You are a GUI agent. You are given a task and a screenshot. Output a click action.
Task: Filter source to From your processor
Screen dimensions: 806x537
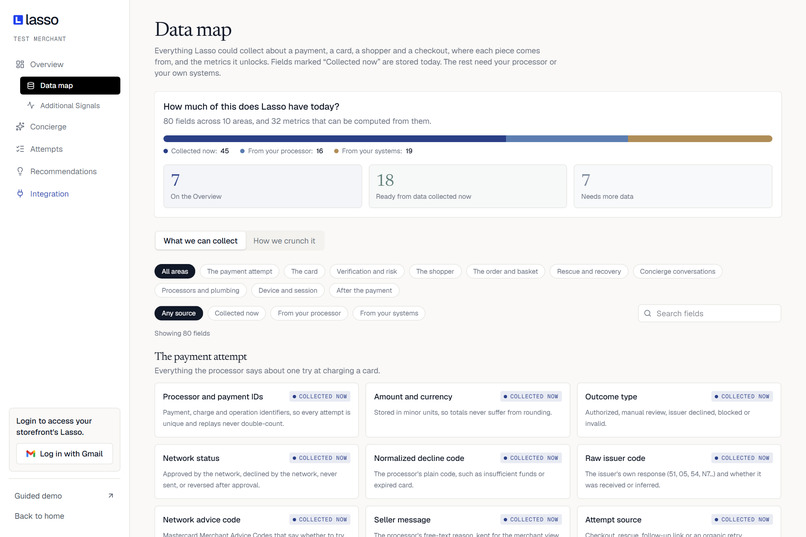tap(309, 313)
